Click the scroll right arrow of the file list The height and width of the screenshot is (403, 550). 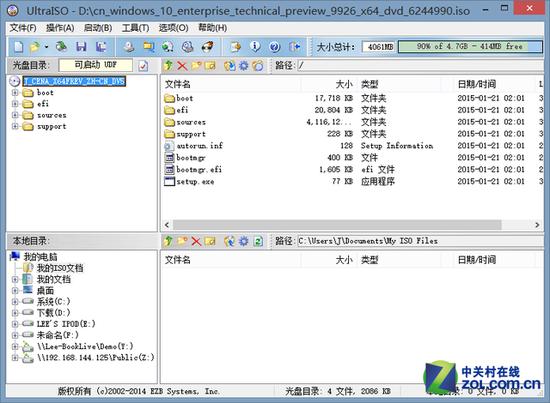537,225
